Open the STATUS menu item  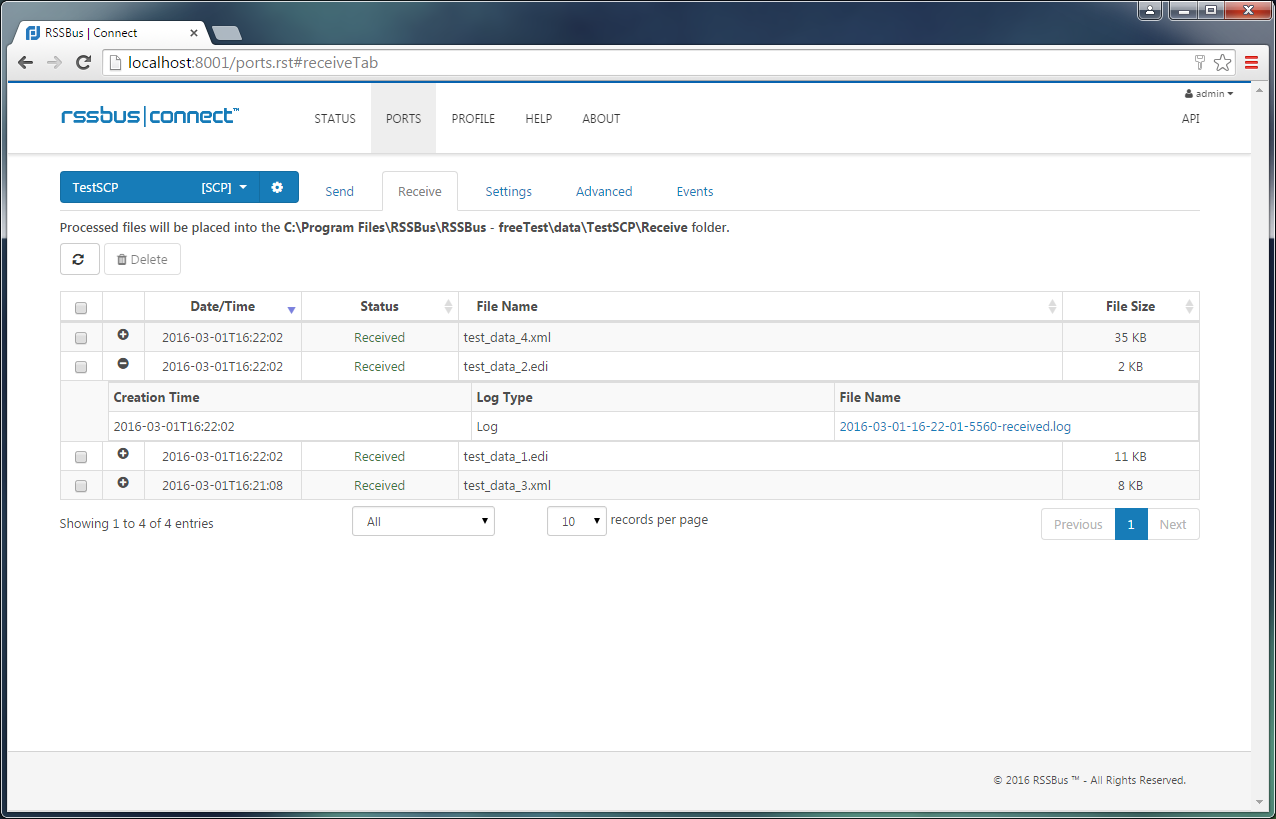(335, 118)
